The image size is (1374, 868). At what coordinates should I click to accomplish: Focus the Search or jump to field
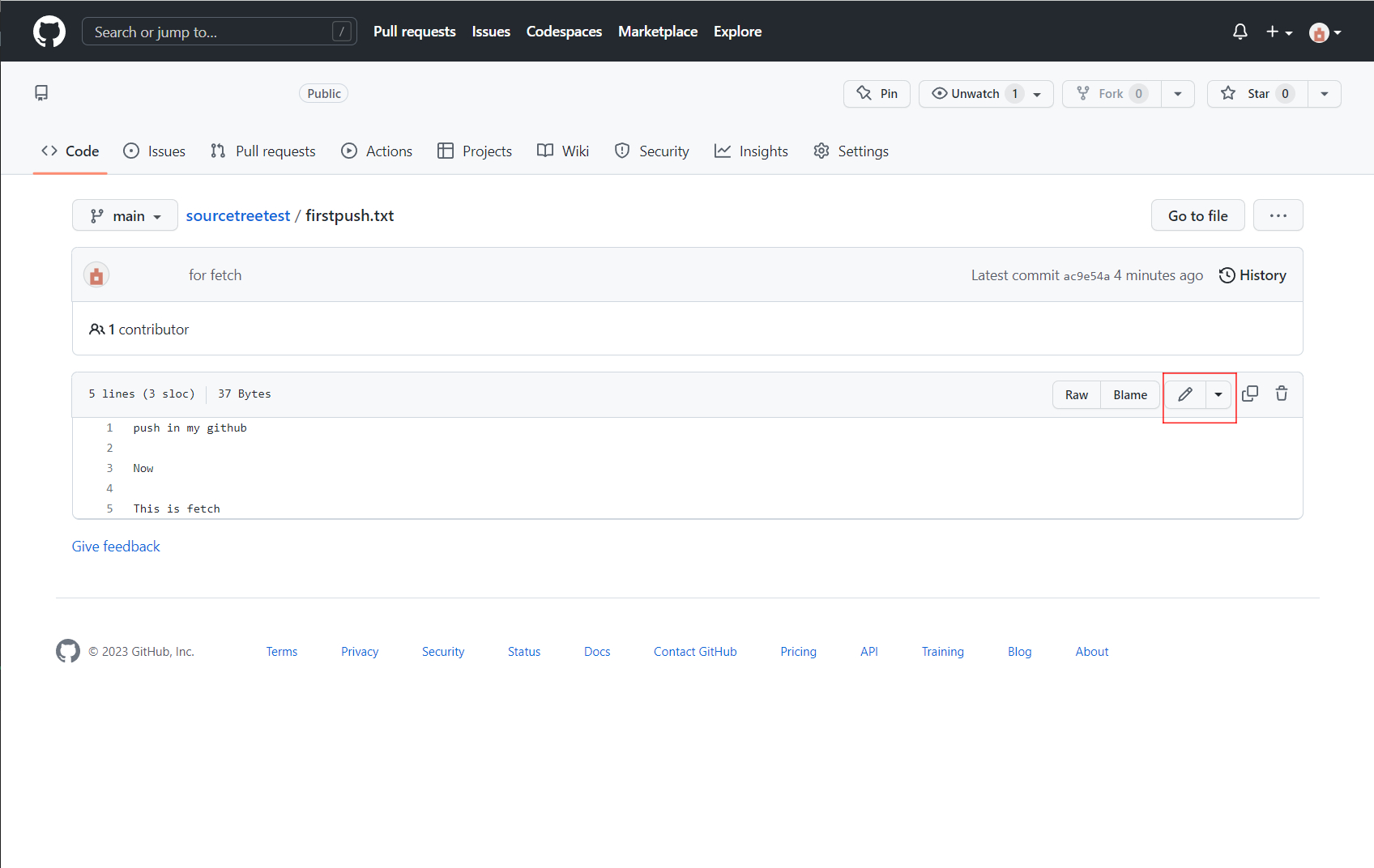pyautogui.click(x=220, y=32)
